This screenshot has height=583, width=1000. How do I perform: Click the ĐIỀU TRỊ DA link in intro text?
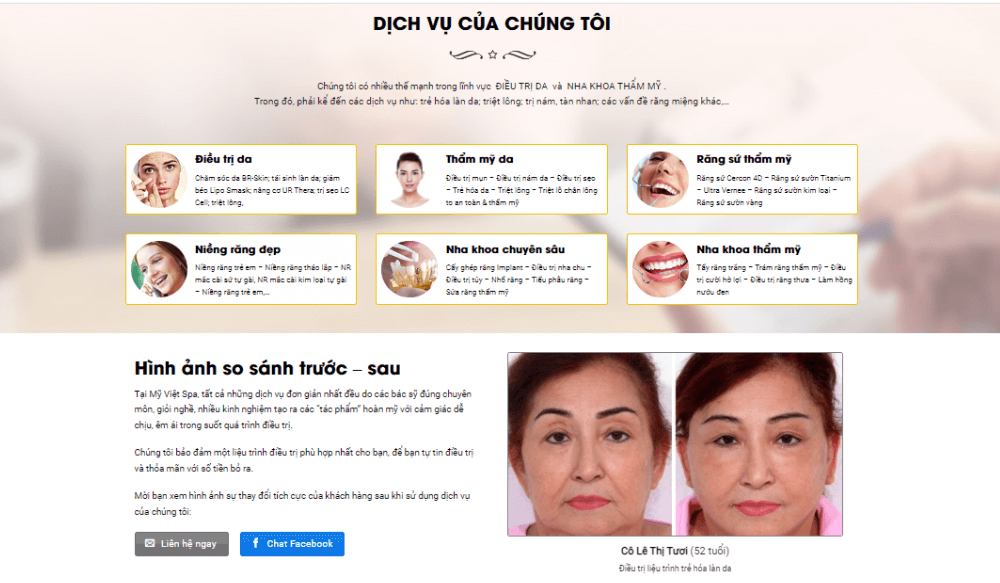[521, 86]
